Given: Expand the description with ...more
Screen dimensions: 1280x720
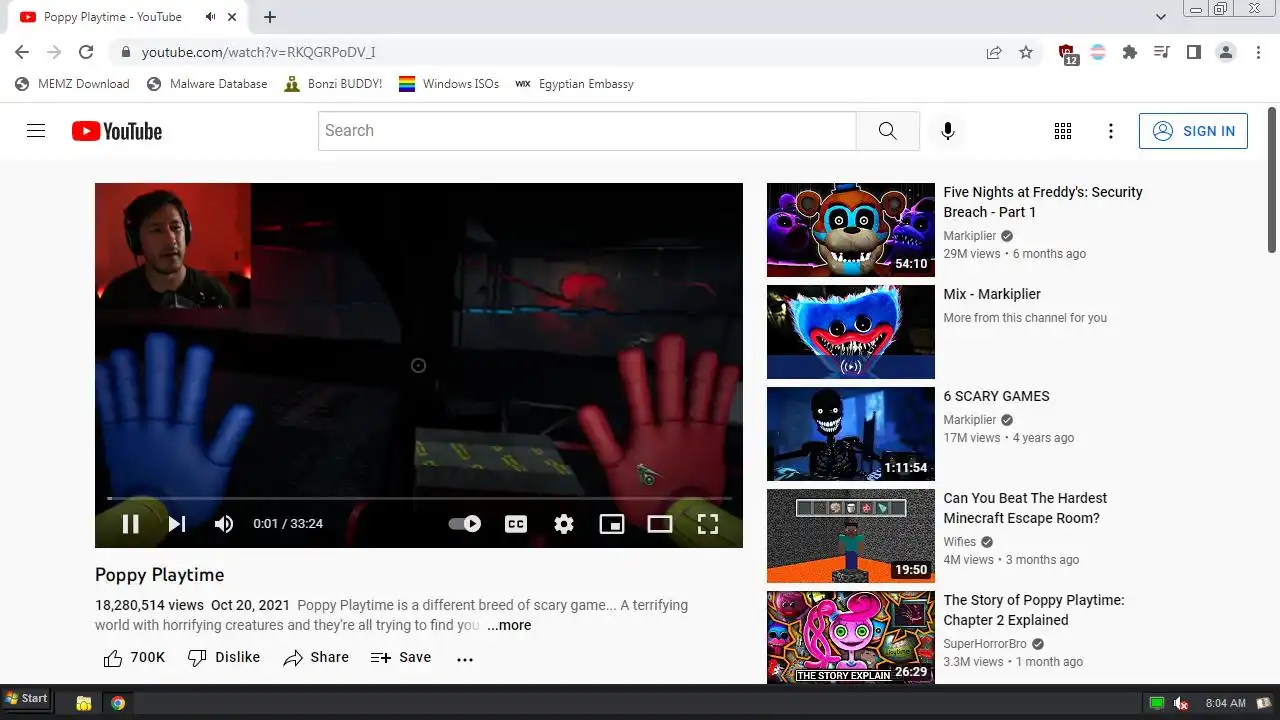Looking at the screenshot, I should [509, 625].
